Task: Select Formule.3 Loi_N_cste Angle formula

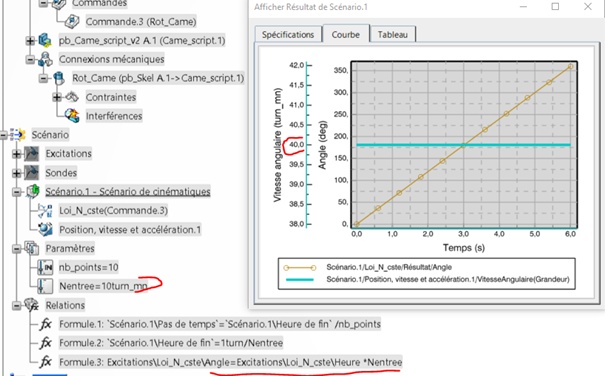Action: pyautogui.click(x=230, y=362)
